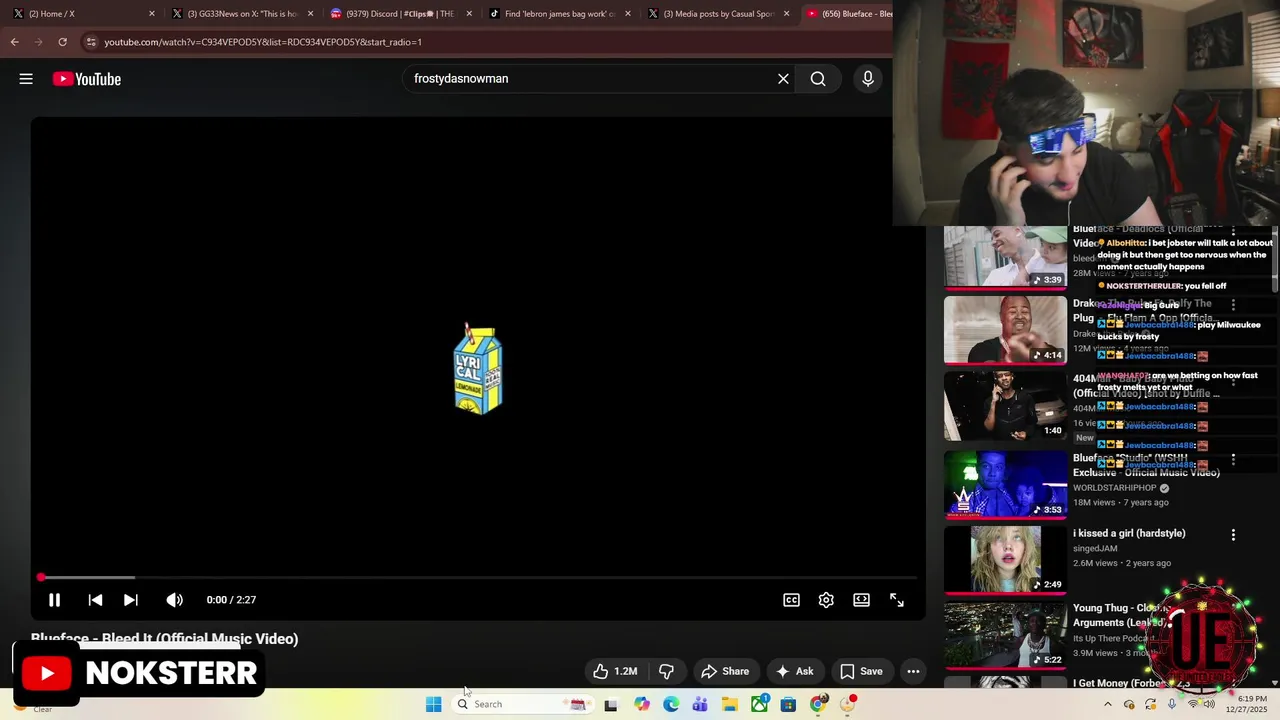Open options for the Blueface Studio video
The width and height of the screenshot is (1280, 720).
(1233, 460)
